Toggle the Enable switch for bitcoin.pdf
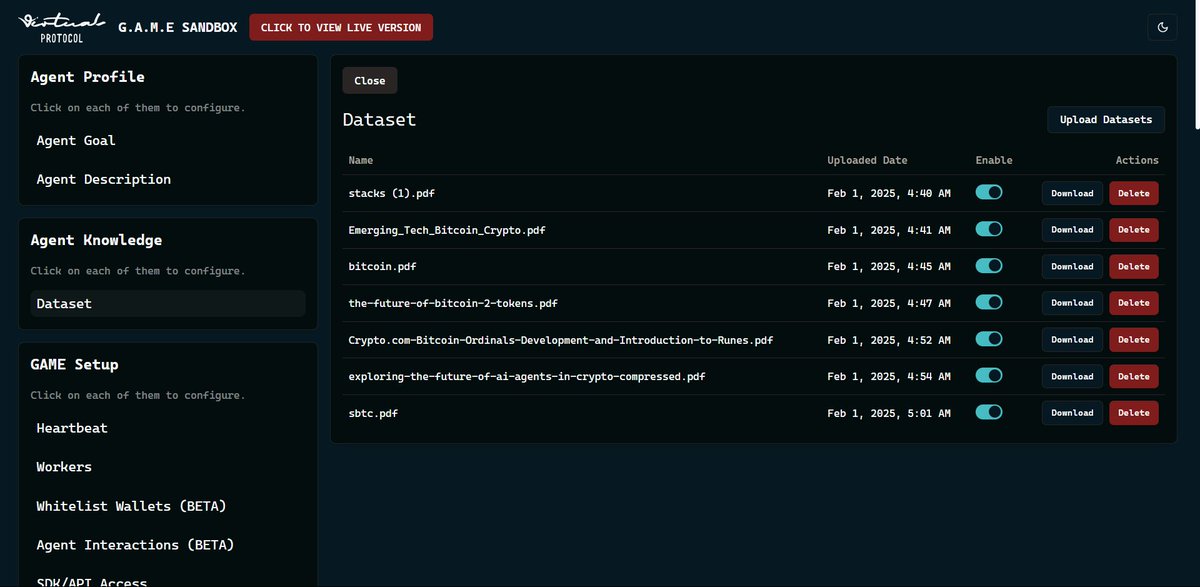The width and height of the screenshot is (1200, 587). [988, 266]
